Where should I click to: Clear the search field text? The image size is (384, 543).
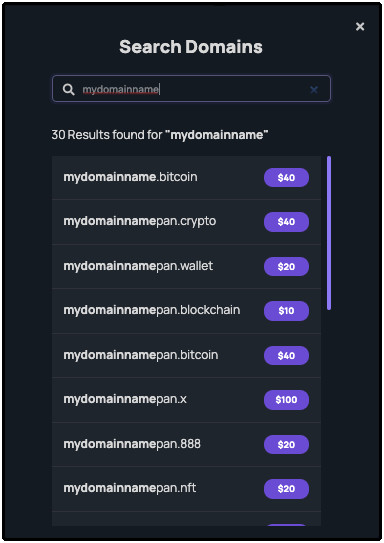[314, 90]
